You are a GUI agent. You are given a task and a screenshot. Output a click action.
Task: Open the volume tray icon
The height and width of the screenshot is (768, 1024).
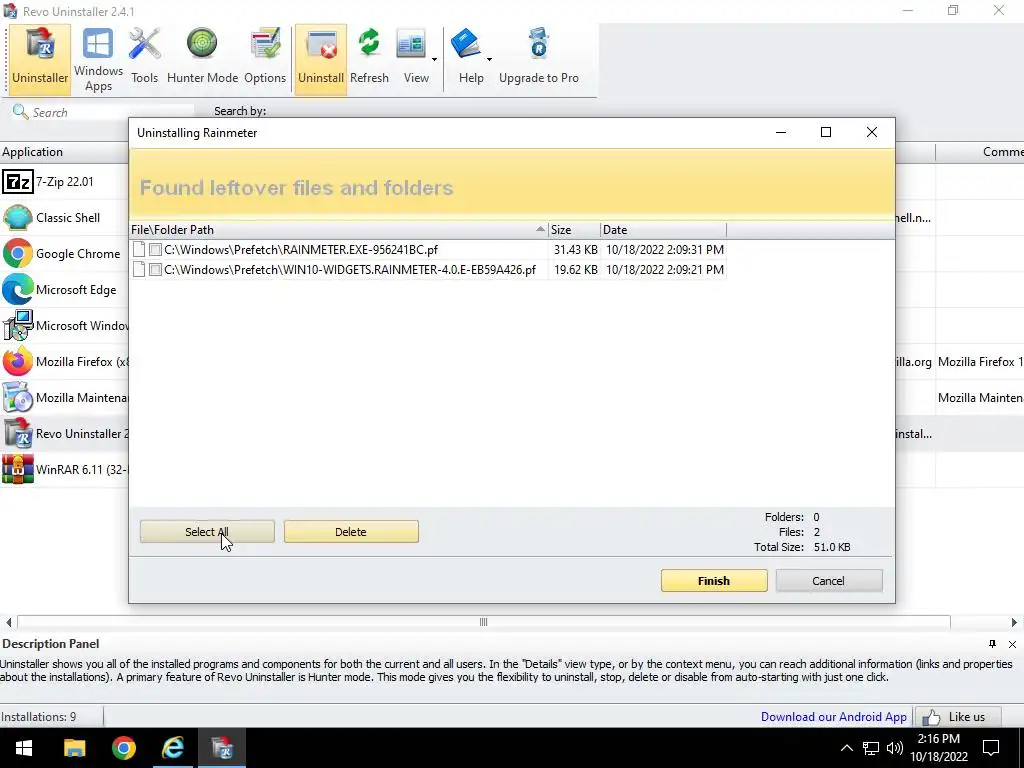click(x=895, y=748)
